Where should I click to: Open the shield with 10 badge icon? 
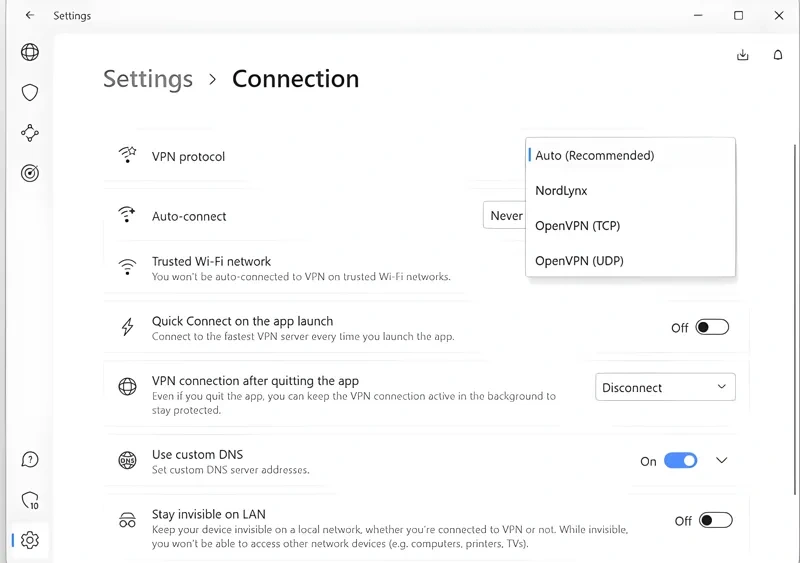(x=30, y=500)
